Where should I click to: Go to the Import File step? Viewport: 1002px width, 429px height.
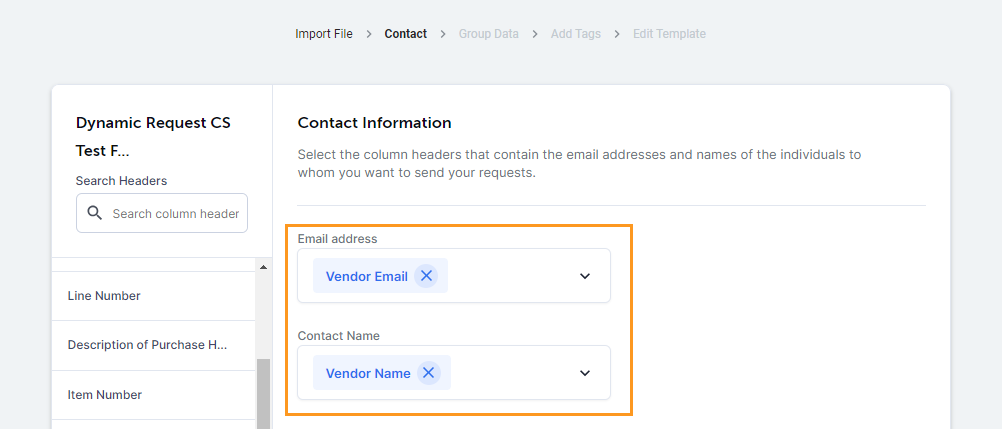coord(323,34)
